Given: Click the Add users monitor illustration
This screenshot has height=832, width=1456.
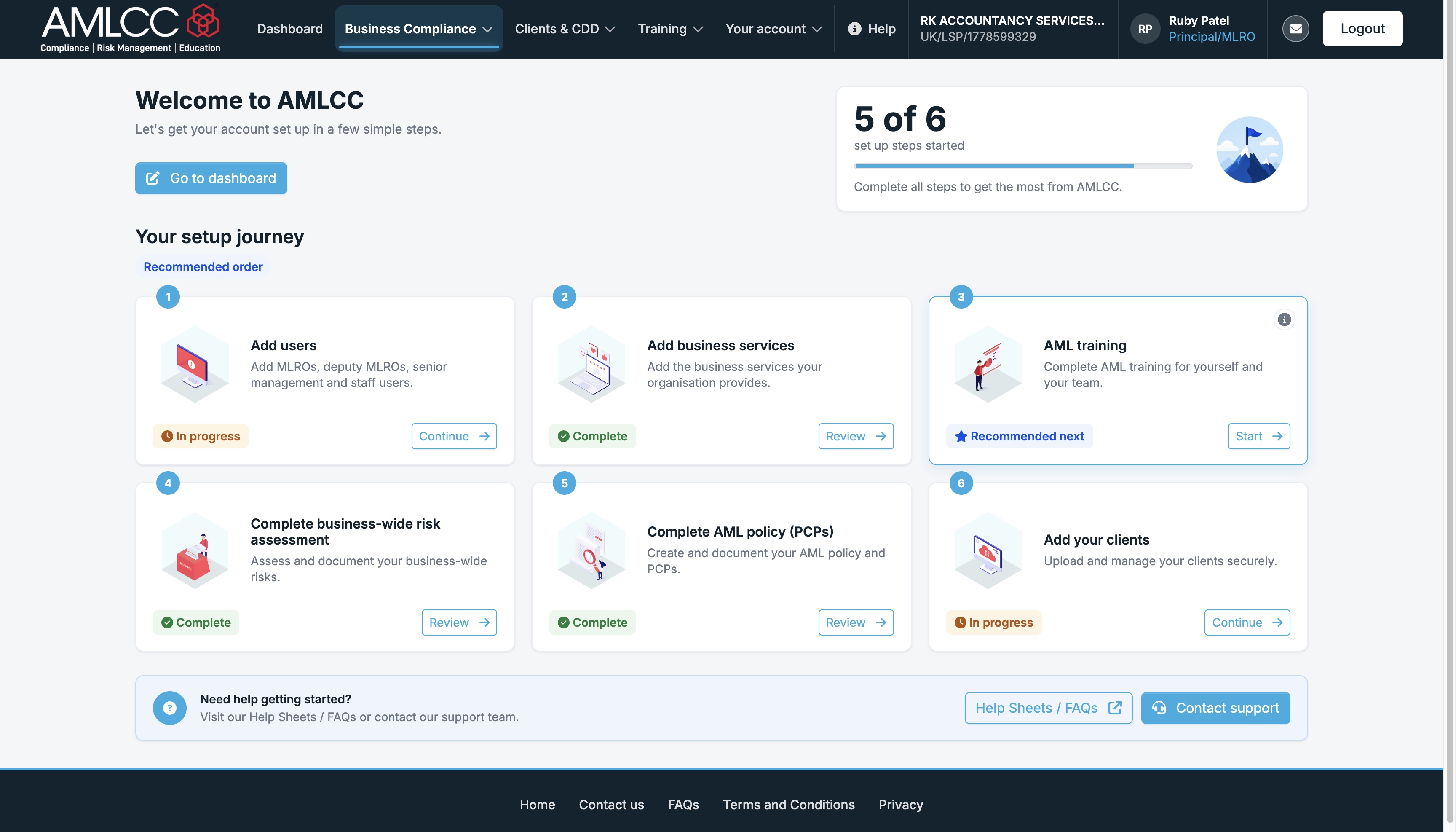Looking at the screenshot, I should click(195, 365).
